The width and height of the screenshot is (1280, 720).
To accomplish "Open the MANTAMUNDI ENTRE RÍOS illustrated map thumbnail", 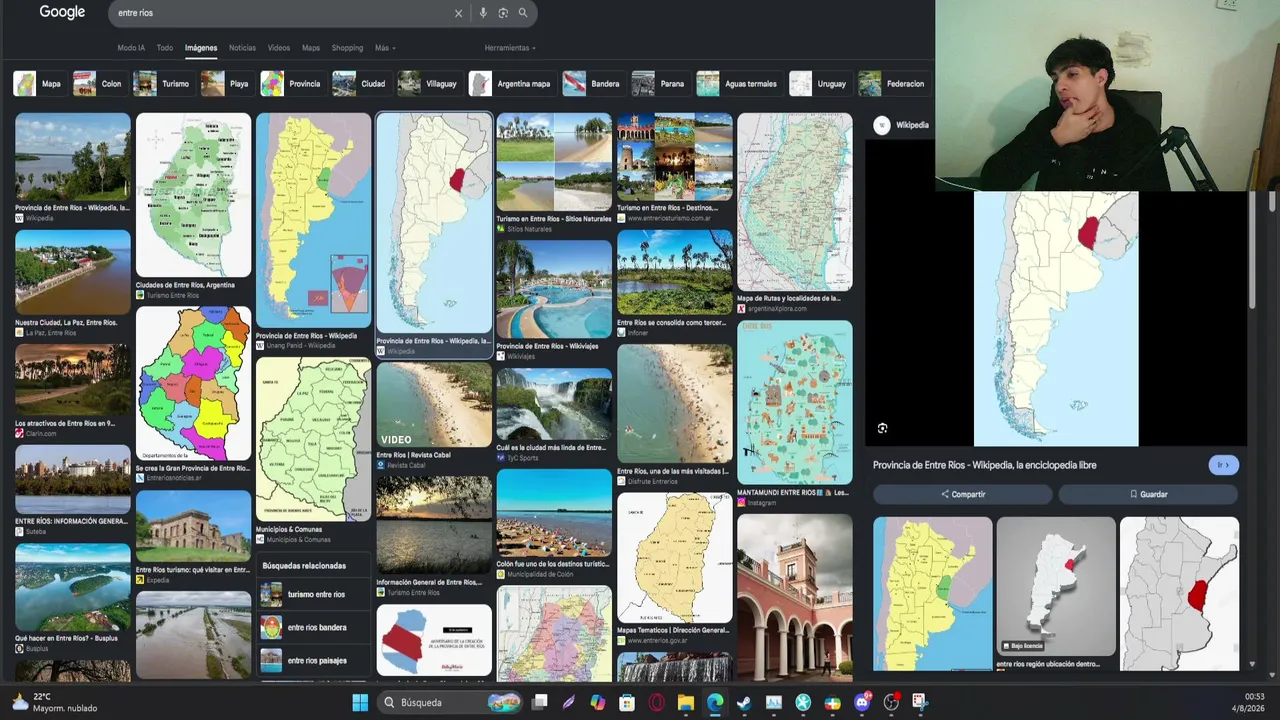I will pyautogui.click(x=795, y=402).
